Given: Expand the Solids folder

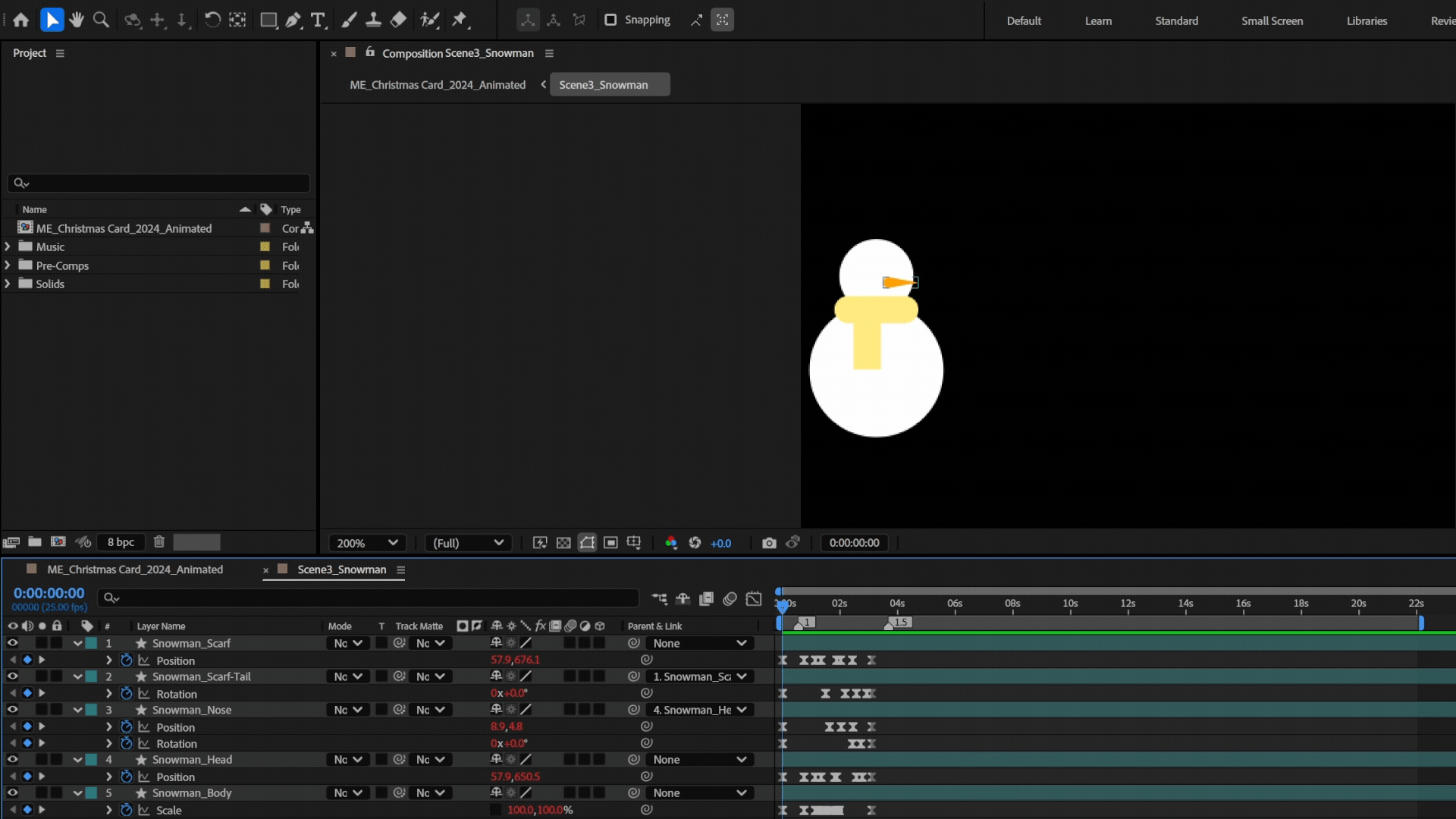Looking at the screenshot, I should pyautogui.click(x=8, y=284).
